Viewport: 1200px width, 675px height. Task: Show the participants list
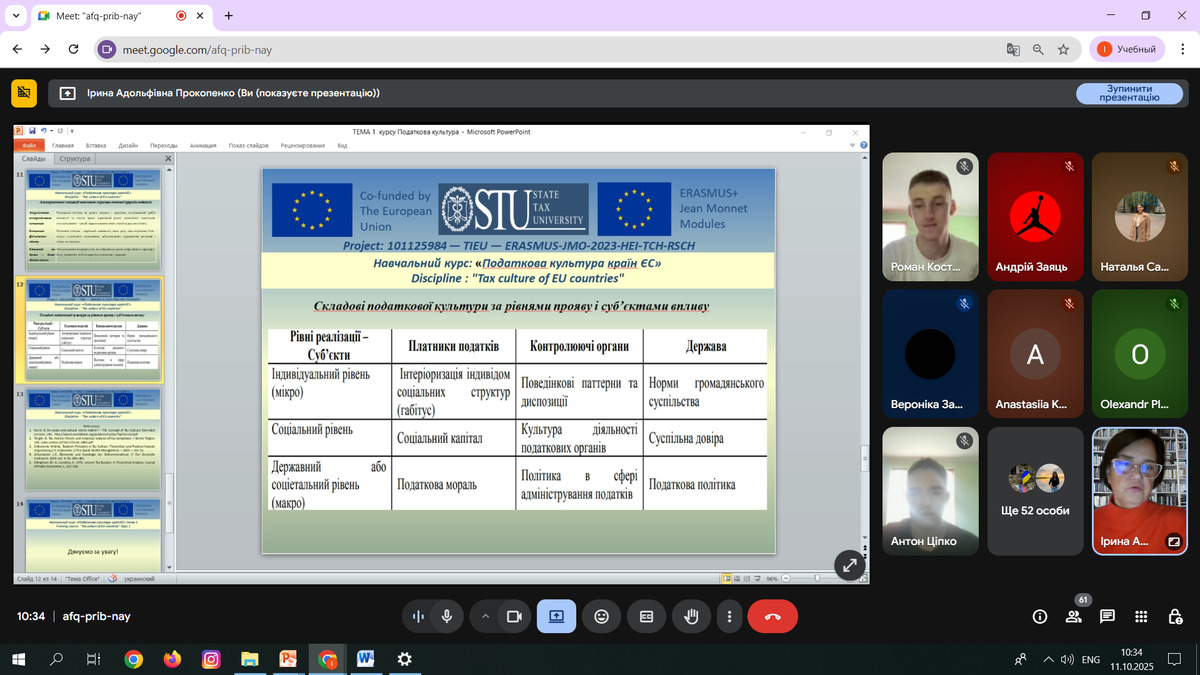(x=1073, y=617)
